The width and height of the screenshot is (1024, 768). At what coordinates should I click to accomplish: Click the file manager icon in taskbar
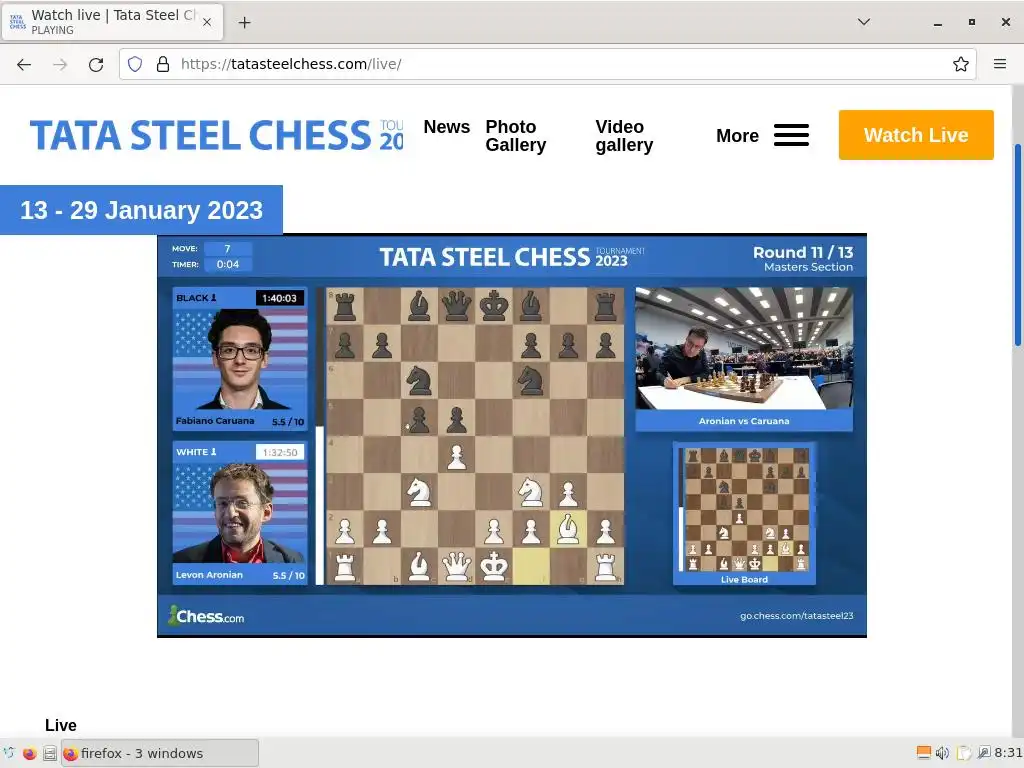(50, 753)
